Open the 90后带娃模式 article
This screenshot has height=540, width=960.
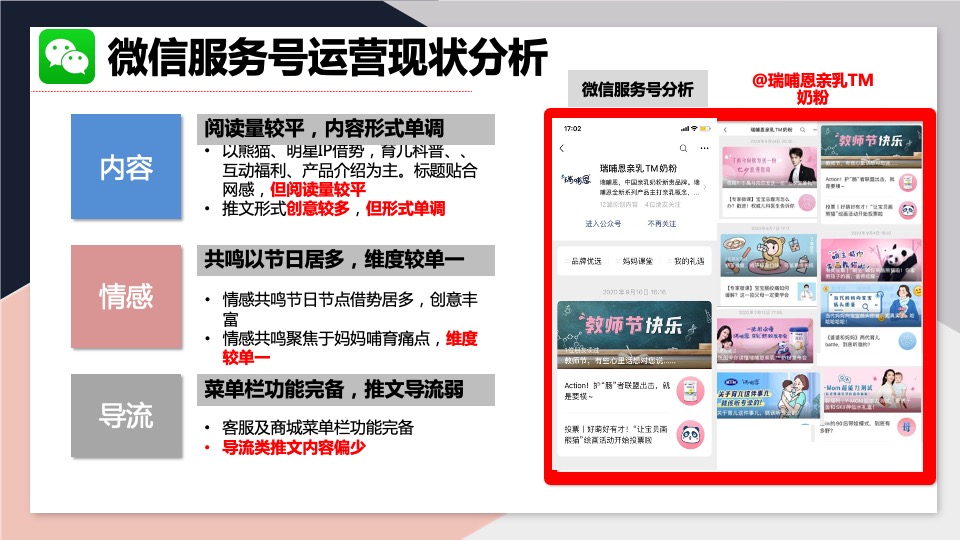856,427
